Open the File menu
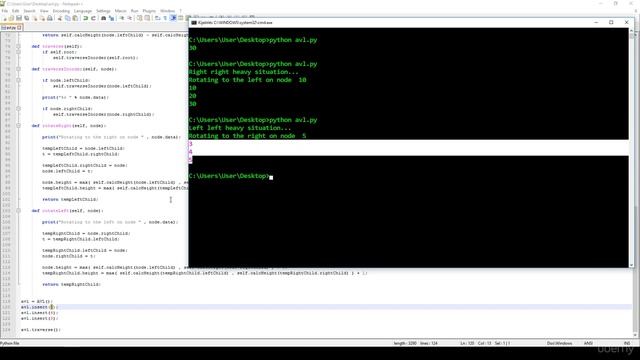Screen dimensions: 640x360 5,11
